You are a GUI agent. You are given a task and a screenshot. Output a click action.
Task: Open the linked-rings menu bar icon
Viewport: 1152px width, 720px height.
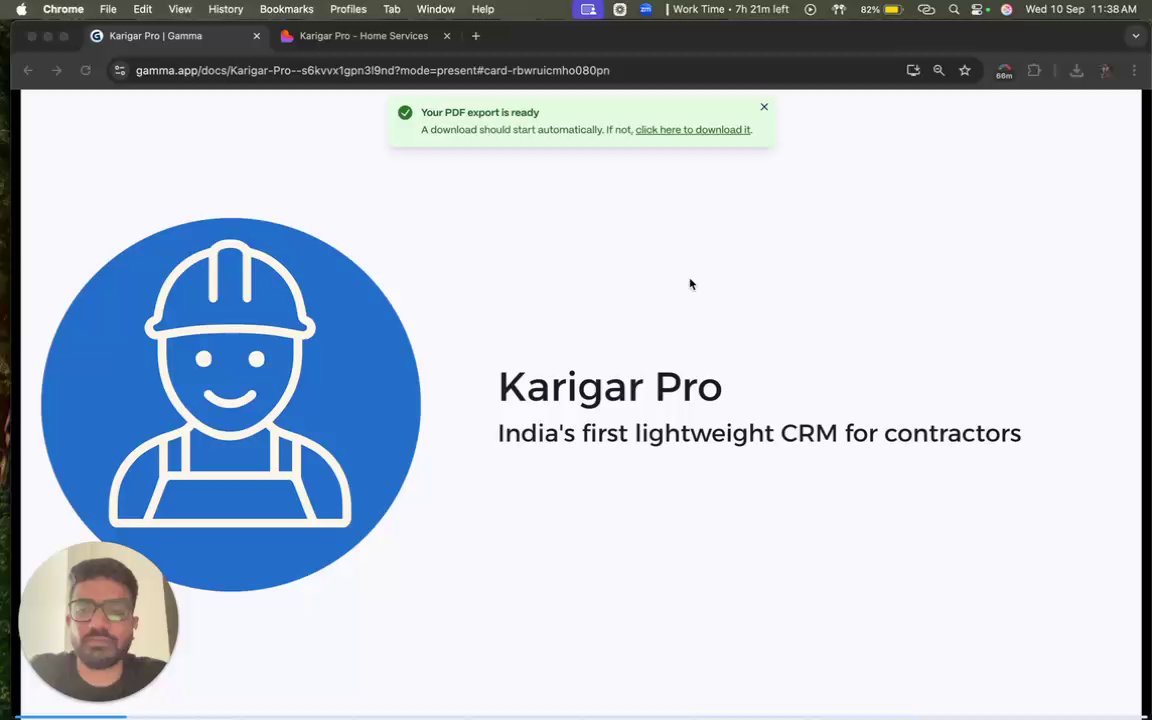tap(926, 10)
